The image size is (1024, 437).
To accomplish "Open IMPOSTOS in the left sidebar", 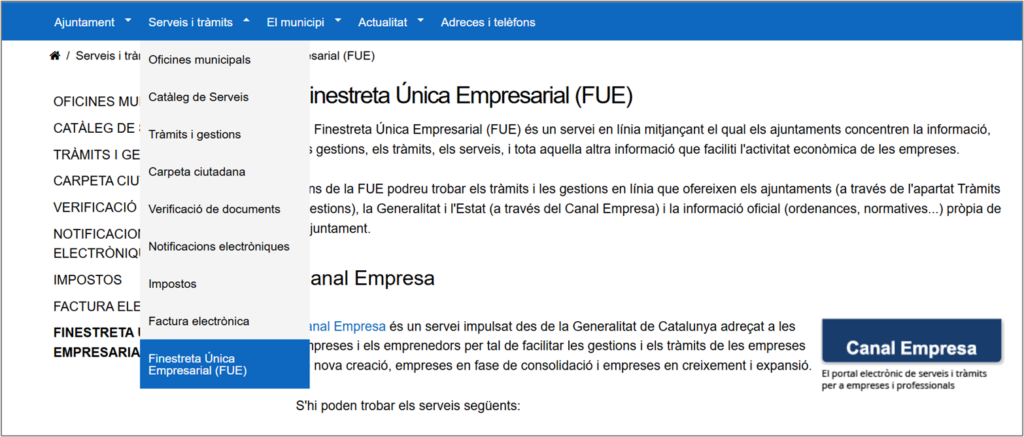I will pyautogui.click(x=88, y=280).
